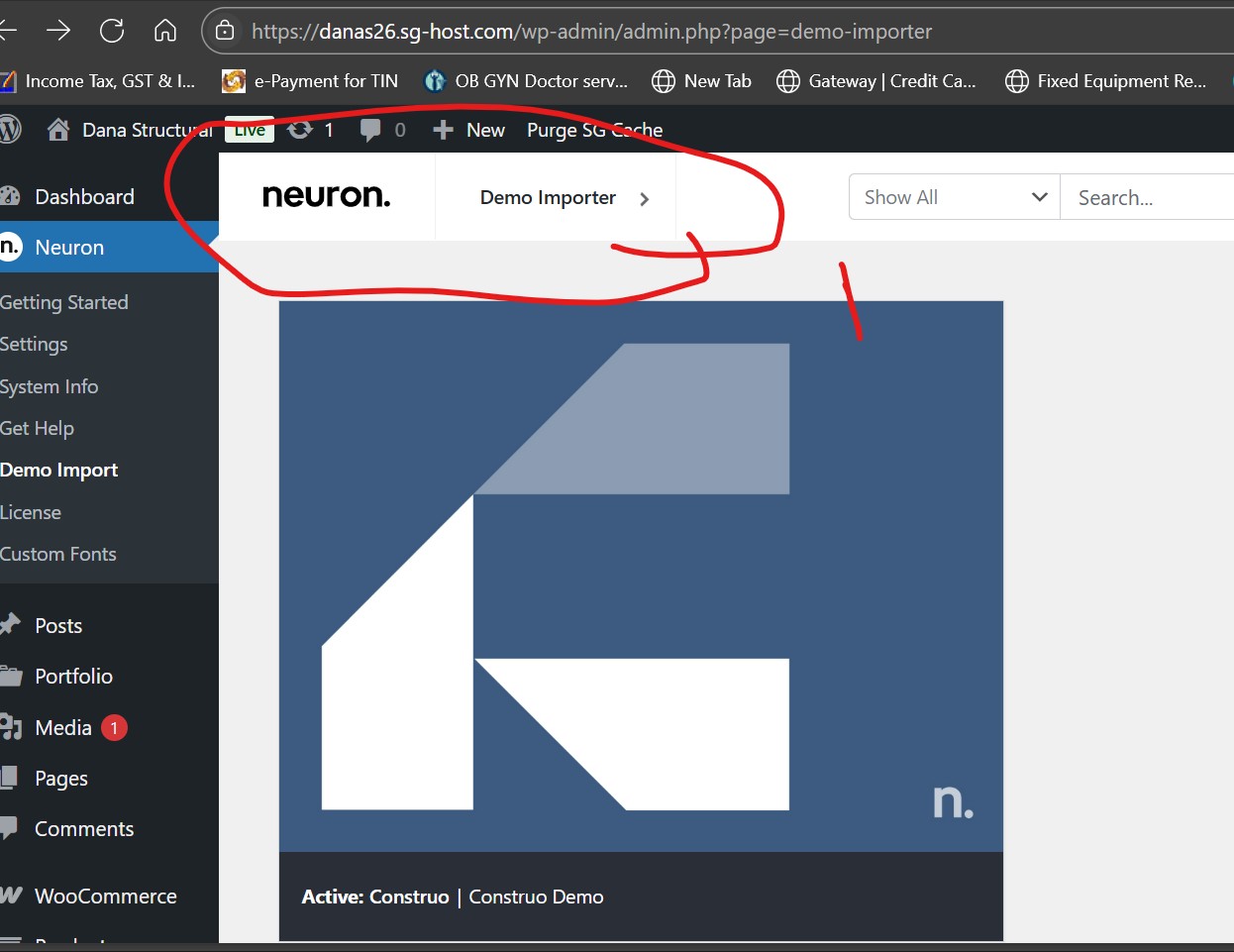1234x952 pixels.
Task: Select Neuron in the admin sidebar
Action: pos(109,247)
